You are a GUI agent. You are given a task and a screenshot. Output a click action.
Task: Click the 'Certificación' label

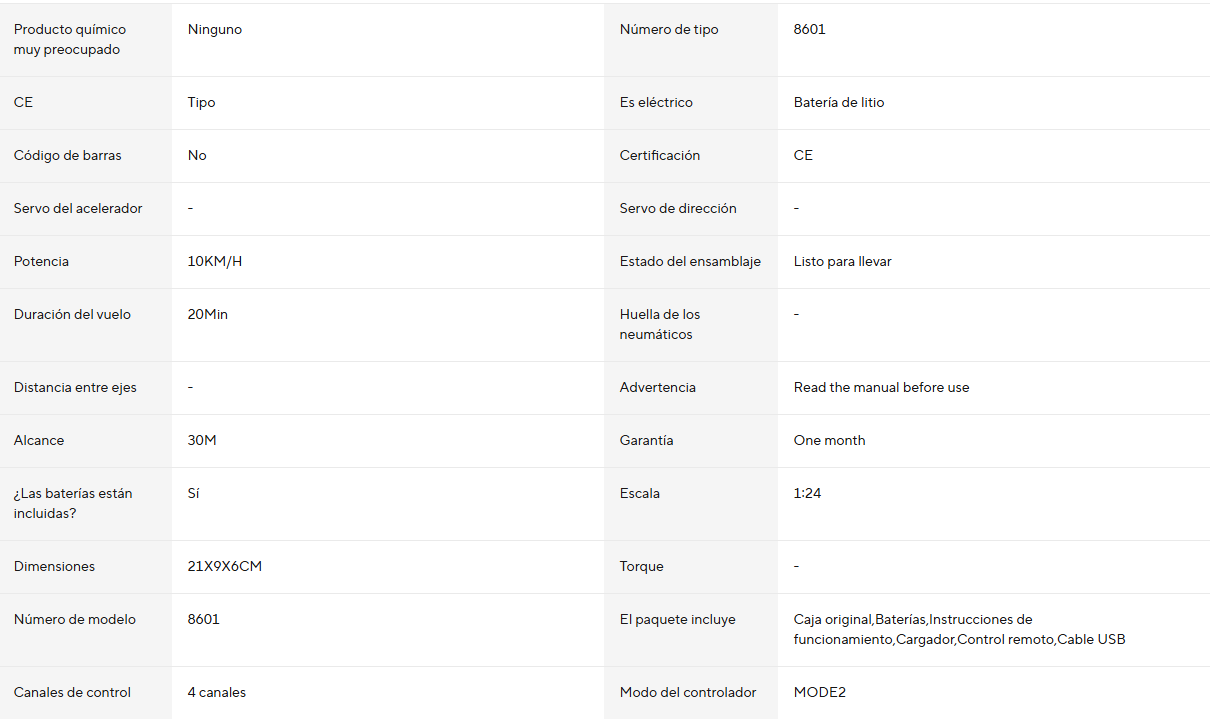[x=659, y=156]
